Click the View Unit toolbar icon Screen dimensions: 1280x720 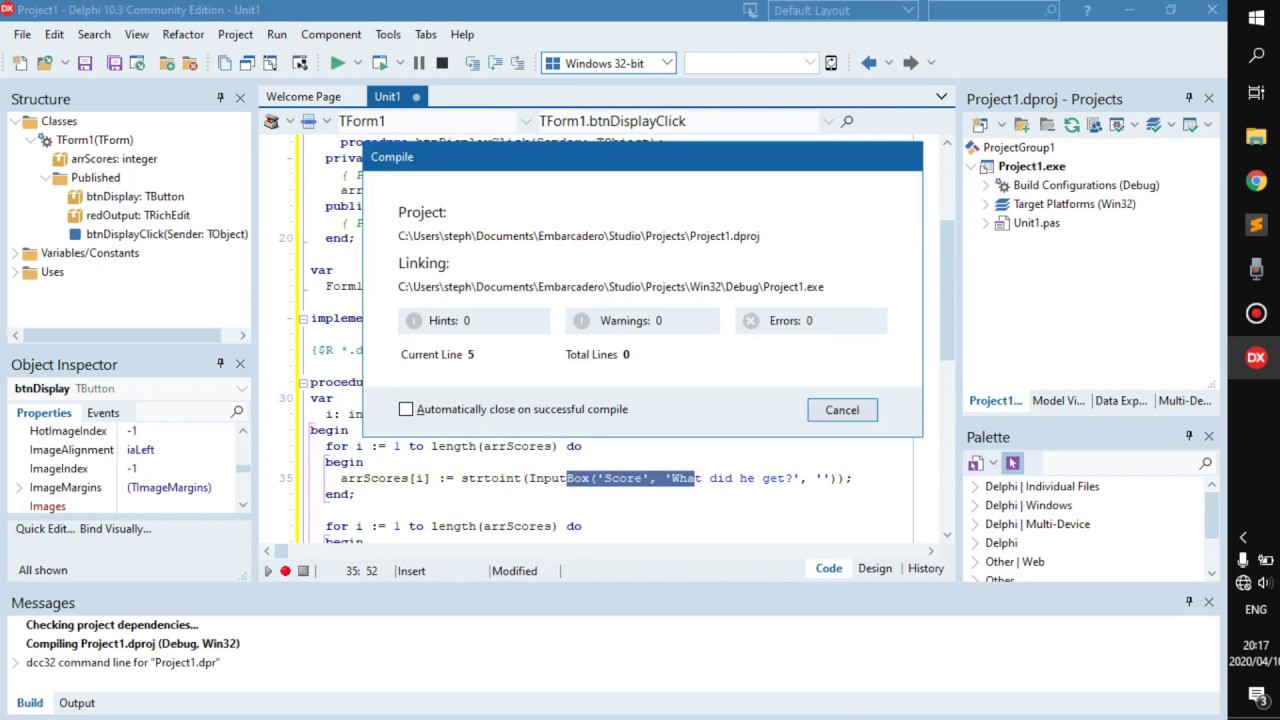tap(225, 63)
